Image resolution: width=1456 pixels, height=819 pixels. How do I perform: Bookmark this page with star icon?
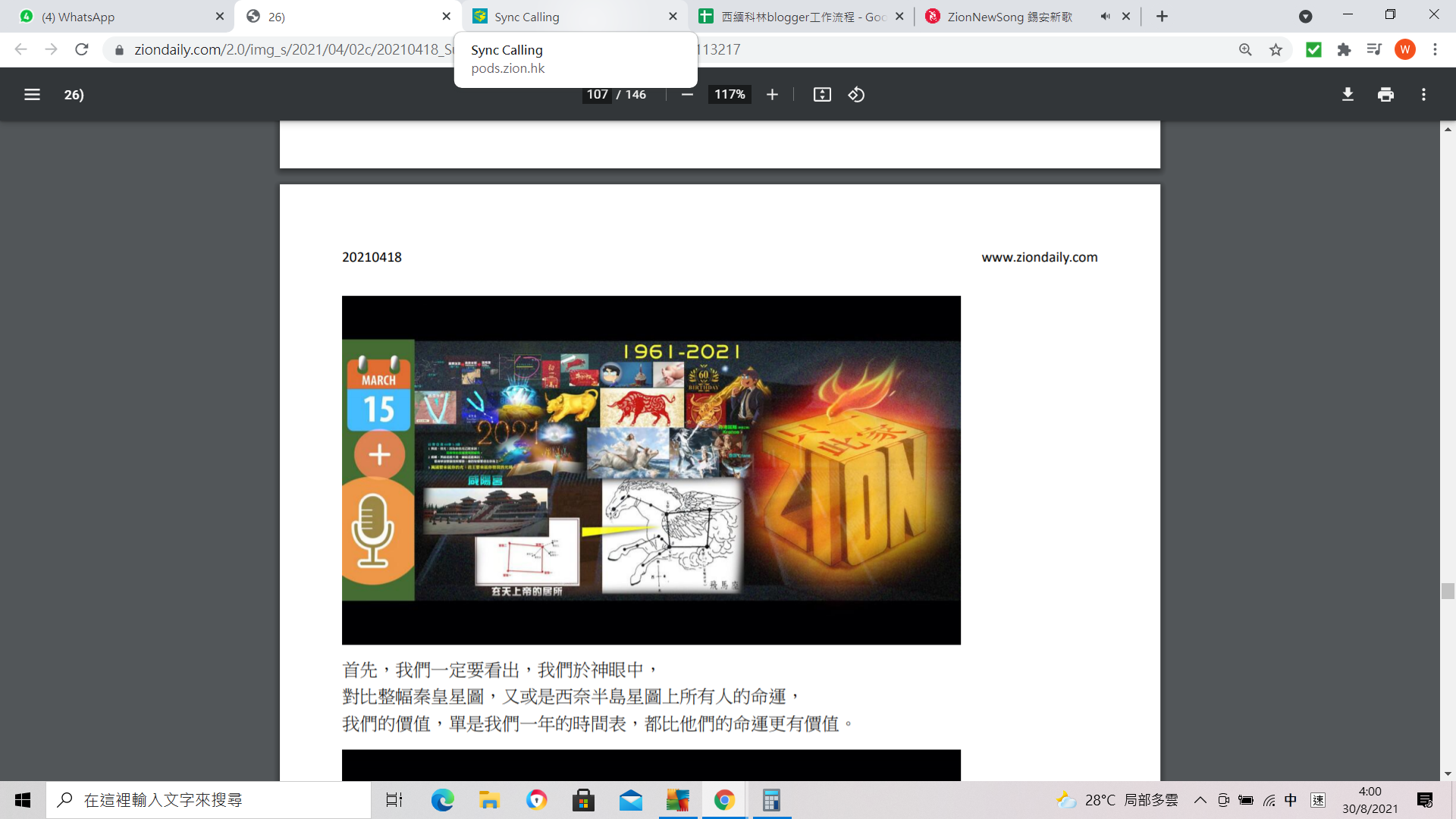click(x=1276, y=49)
